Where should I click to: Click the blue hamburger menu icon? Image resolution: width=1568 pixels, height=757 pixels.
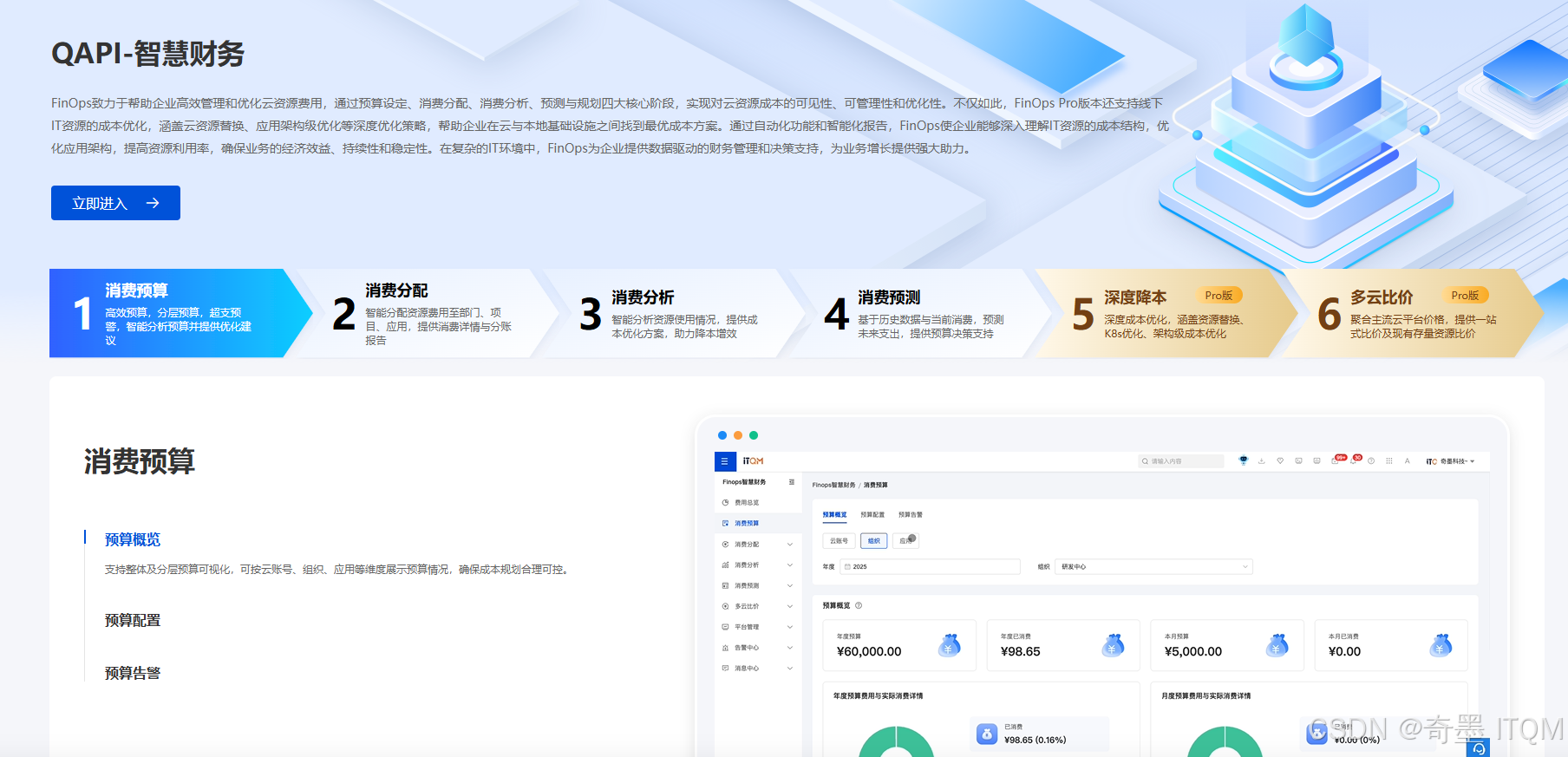point(725,461)
